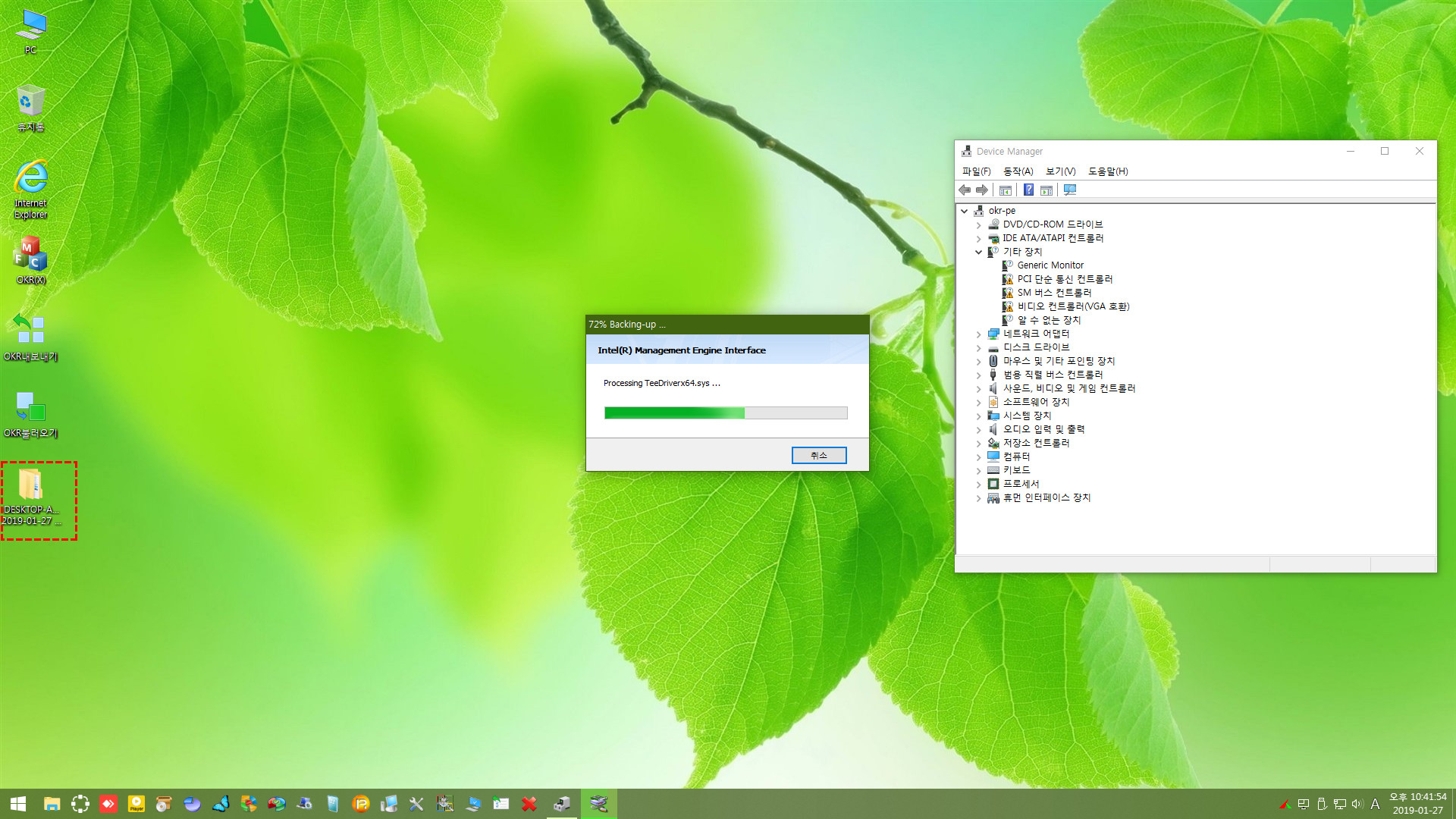Image resolution: width=1456 pixels, height=819 pixels.
Task: Open the Windows Start button
Action: 18,804
